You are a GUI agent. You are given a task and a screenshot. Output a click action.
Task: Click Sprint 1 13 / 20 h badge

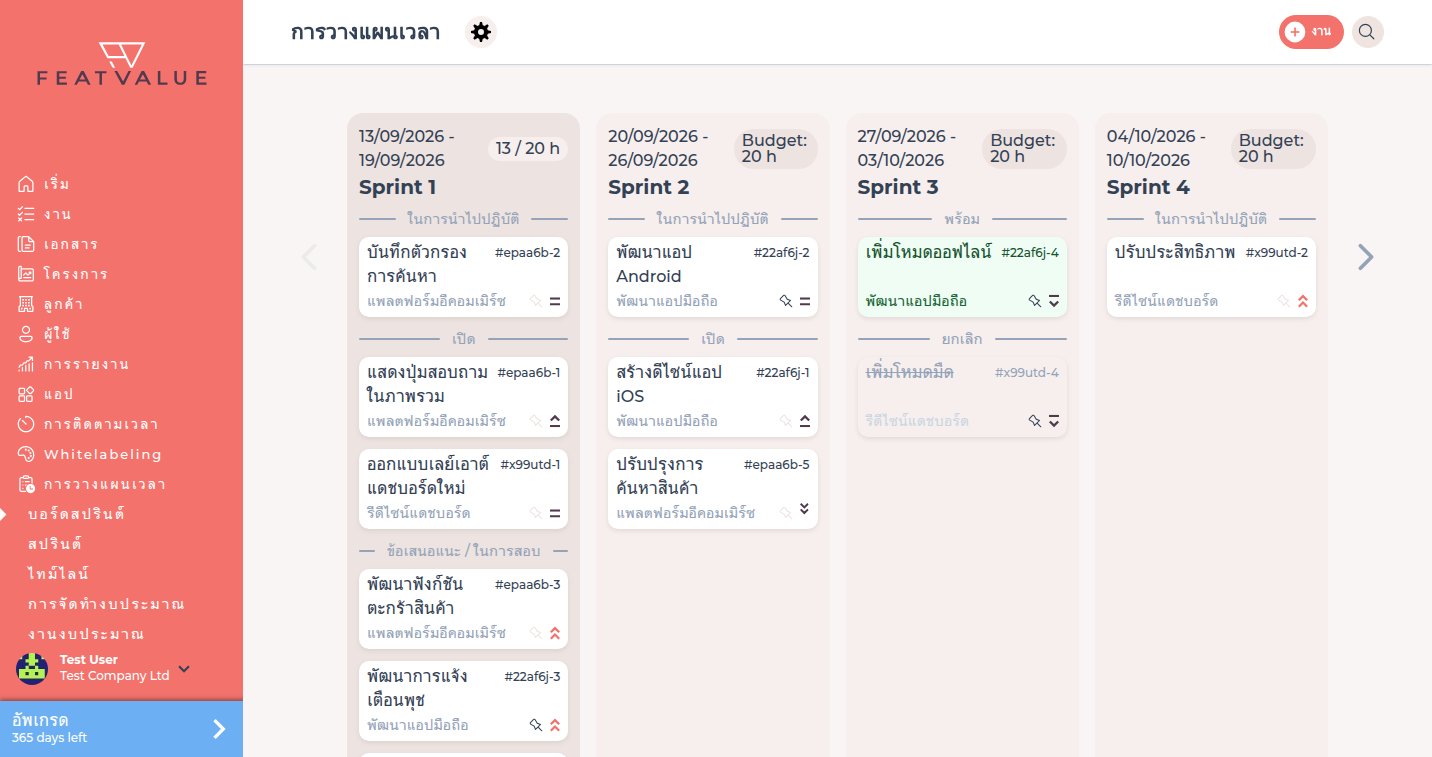[x=528, y=148]
